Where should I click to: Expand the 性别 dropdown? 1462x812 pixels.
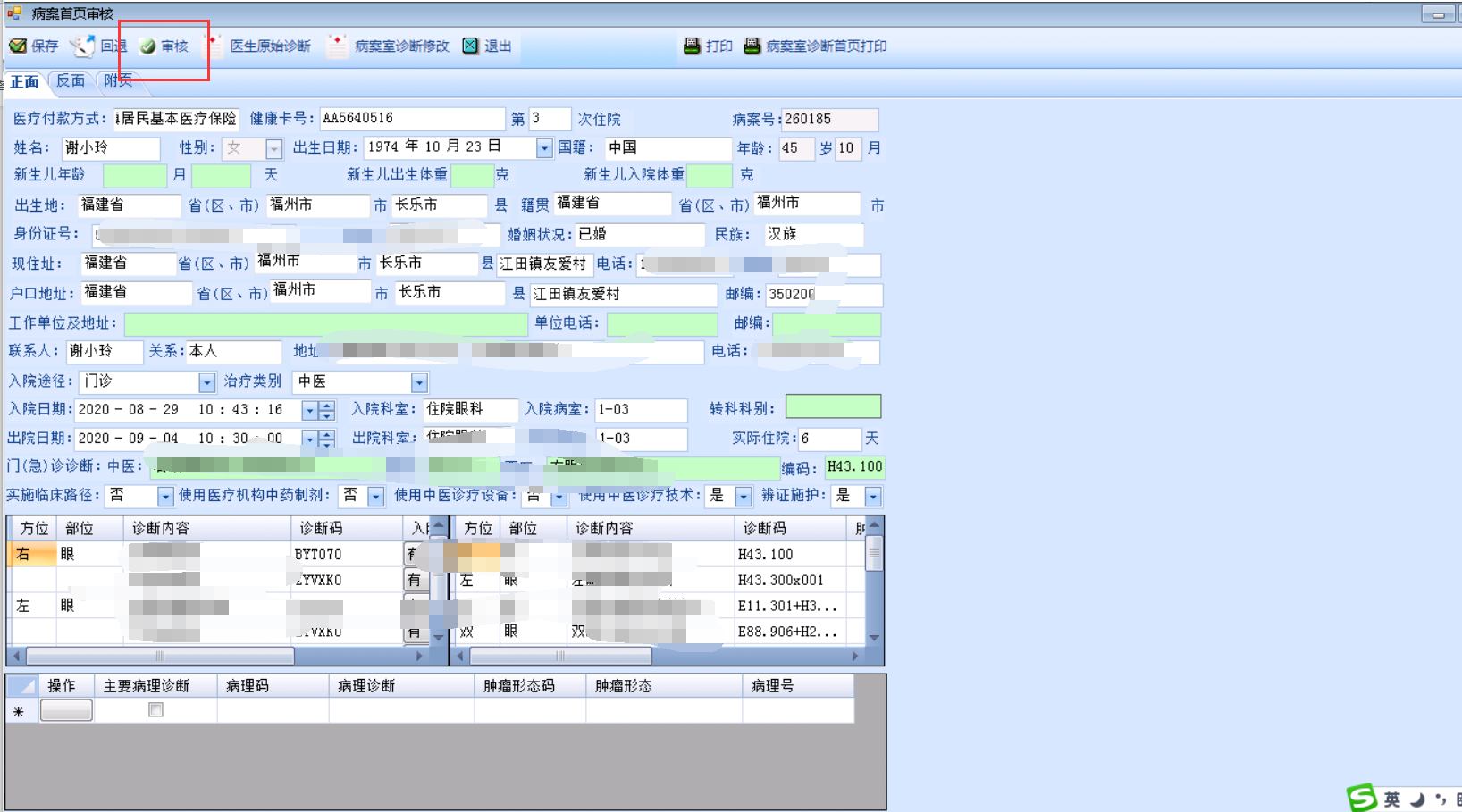coord(274,148)
